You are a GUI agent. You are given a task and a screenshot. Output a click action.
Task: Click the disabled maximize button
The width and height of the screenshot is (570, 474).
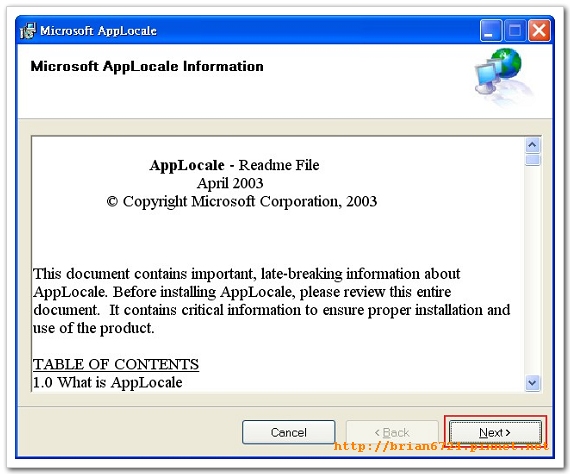pos(515,30)
